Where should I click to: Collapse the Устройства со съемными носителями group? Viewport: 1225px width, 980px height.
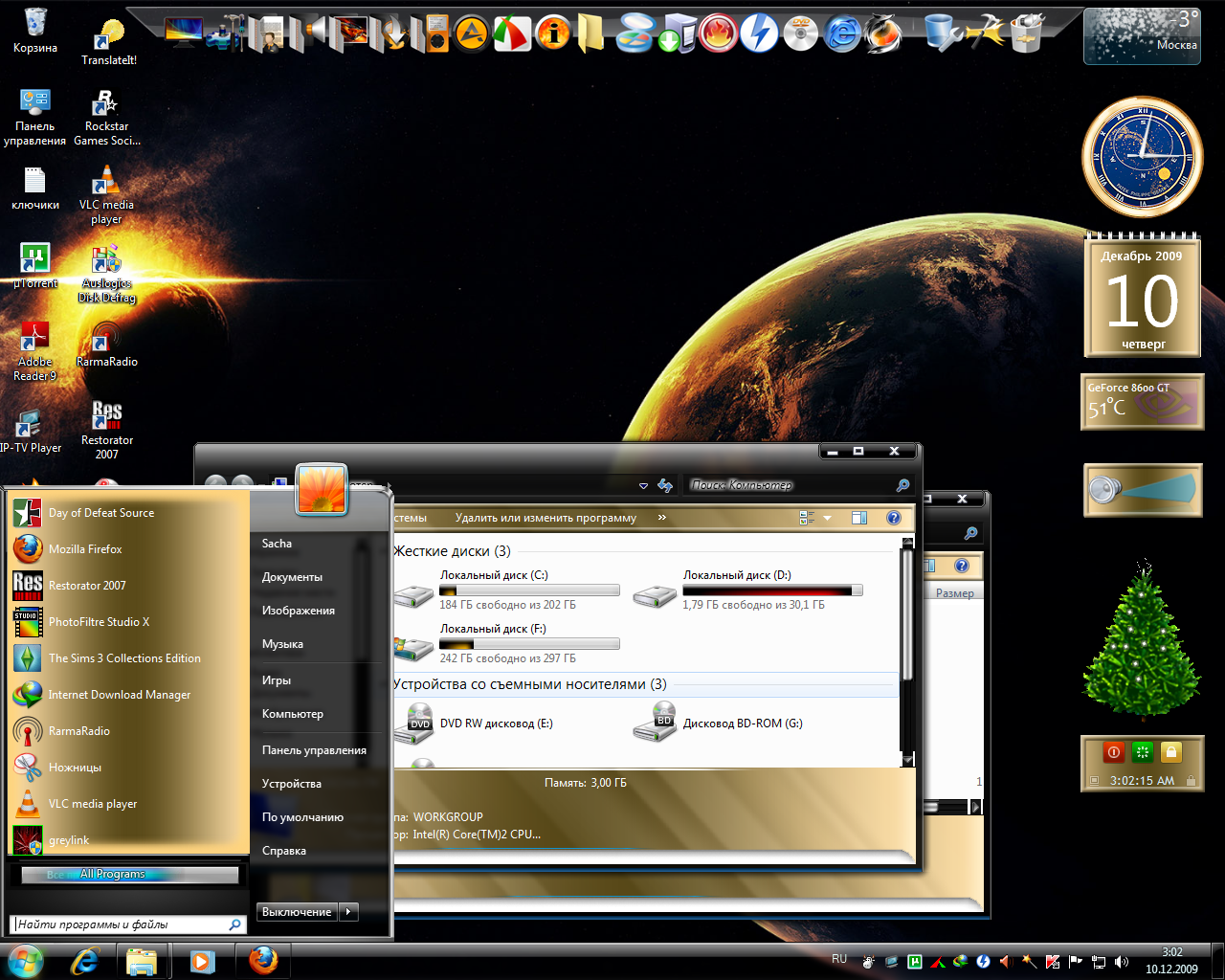(529, 684)
